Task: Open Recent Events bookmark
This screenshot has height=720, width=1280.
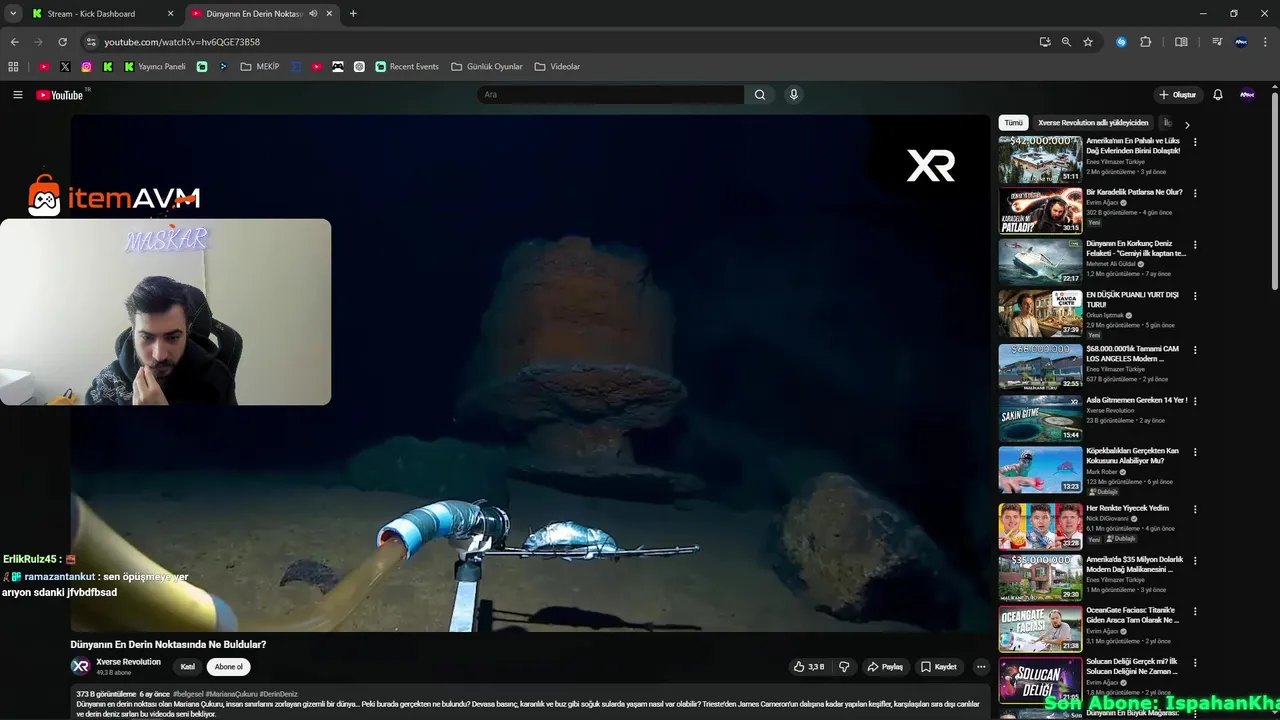Action: pos(407,67)
